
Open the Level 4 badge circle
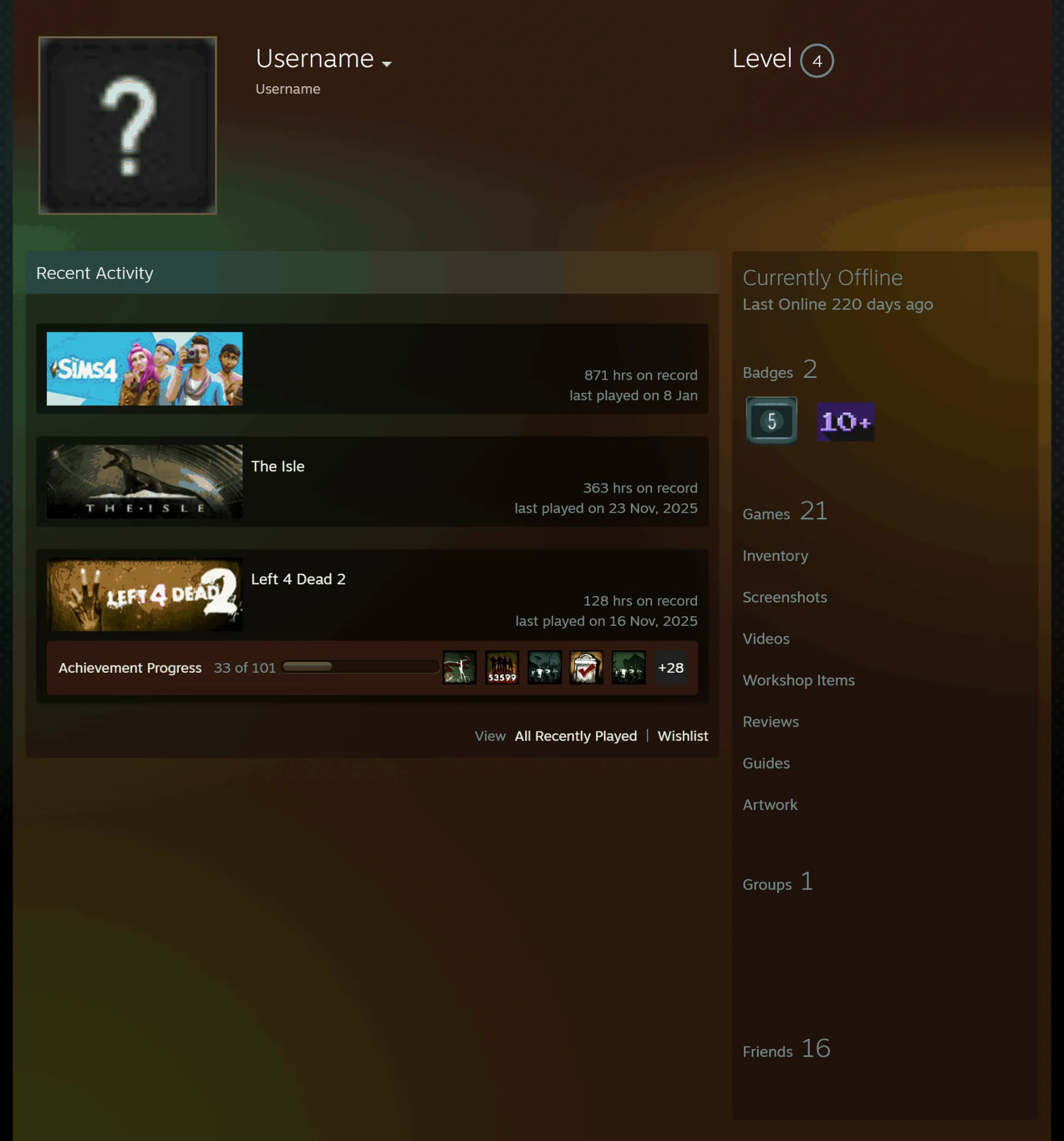coord(817,61)
